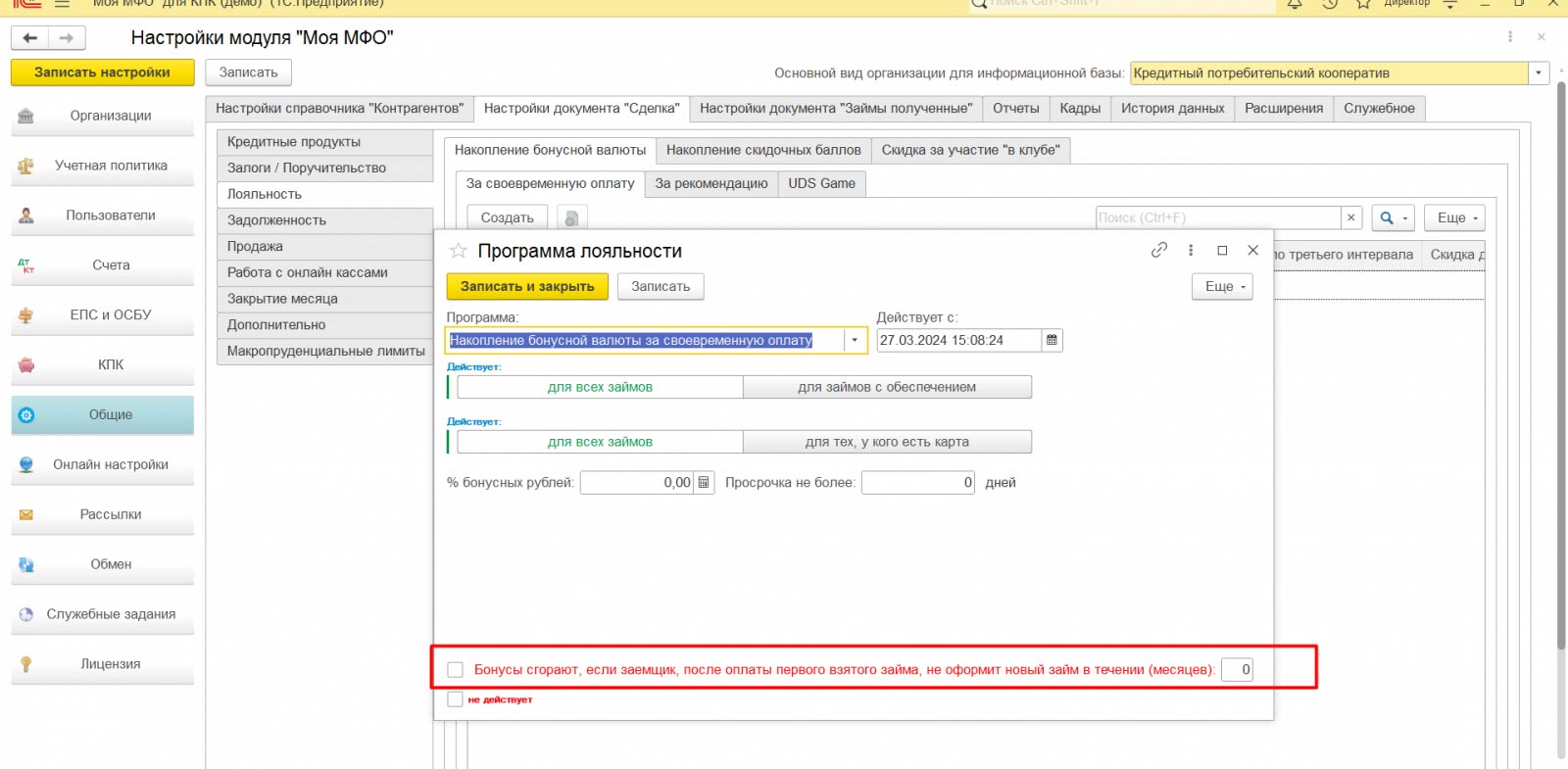Open the dialog's Еще menu
The width and height of the screenshot is (1568, 769).
pos(1223,286)
